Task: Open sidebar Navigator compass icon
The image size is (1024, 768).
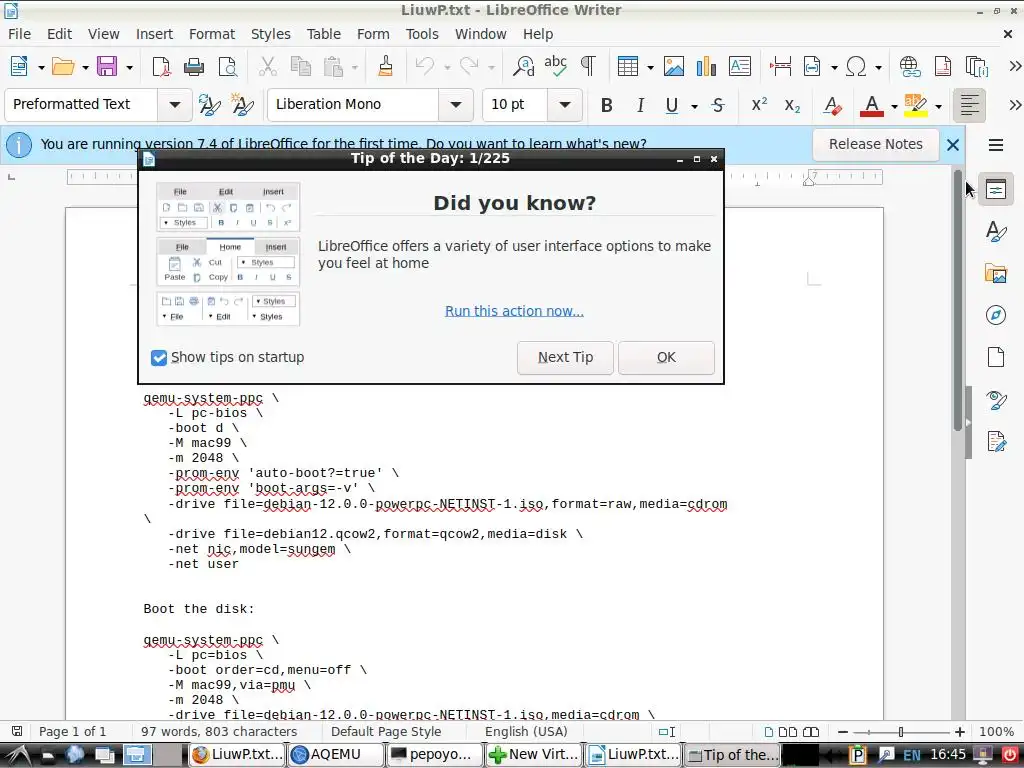Action: (995, 315)
